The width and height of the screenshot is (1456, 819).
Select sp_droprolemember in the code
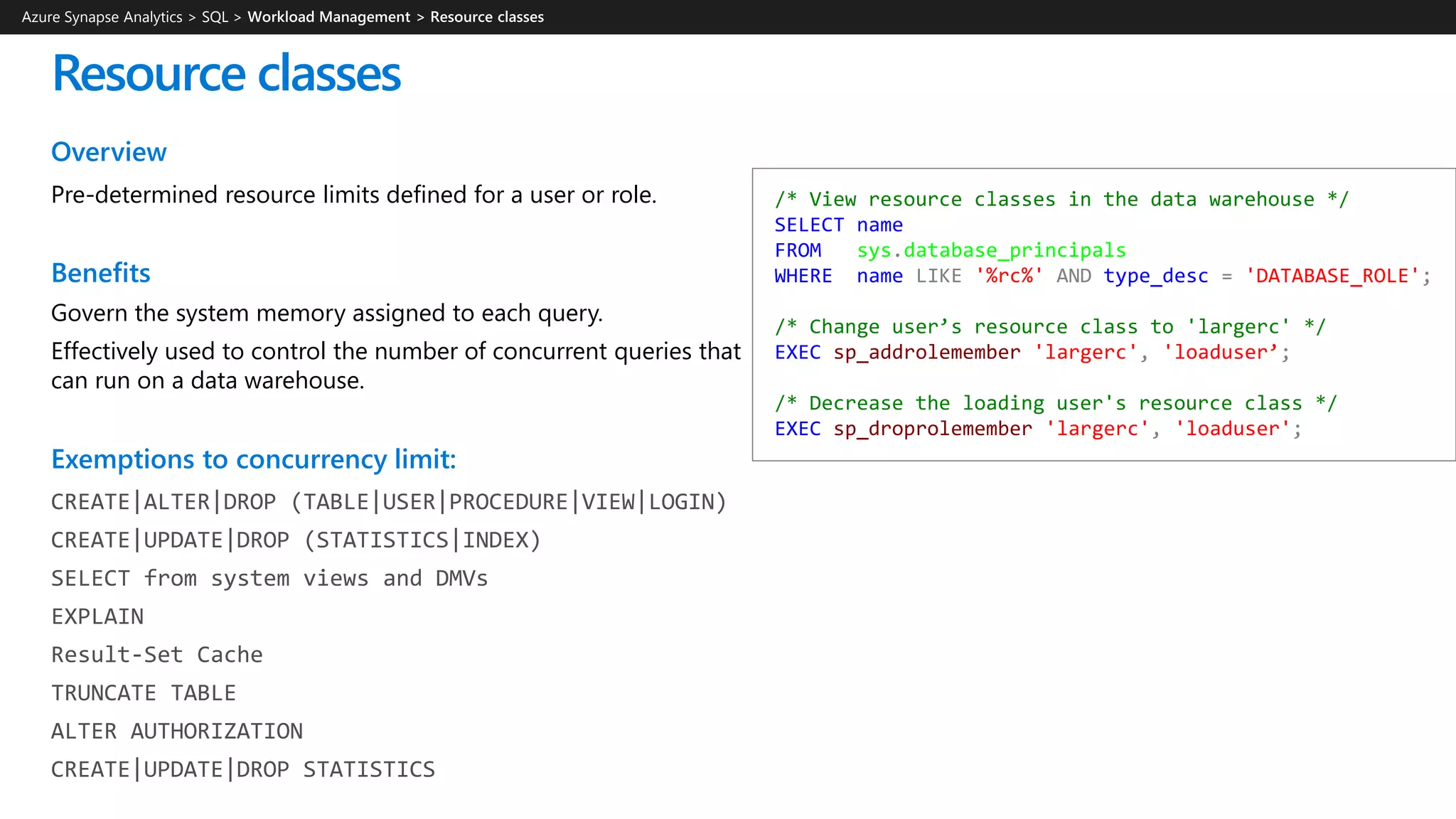(933, 429)
